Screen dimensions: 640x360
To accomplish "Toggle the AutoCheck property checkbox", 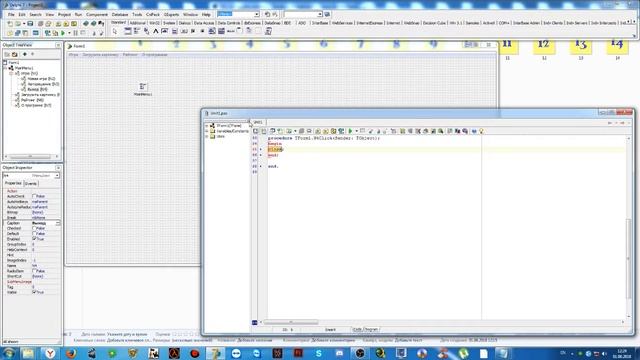I will pos(34,196).
